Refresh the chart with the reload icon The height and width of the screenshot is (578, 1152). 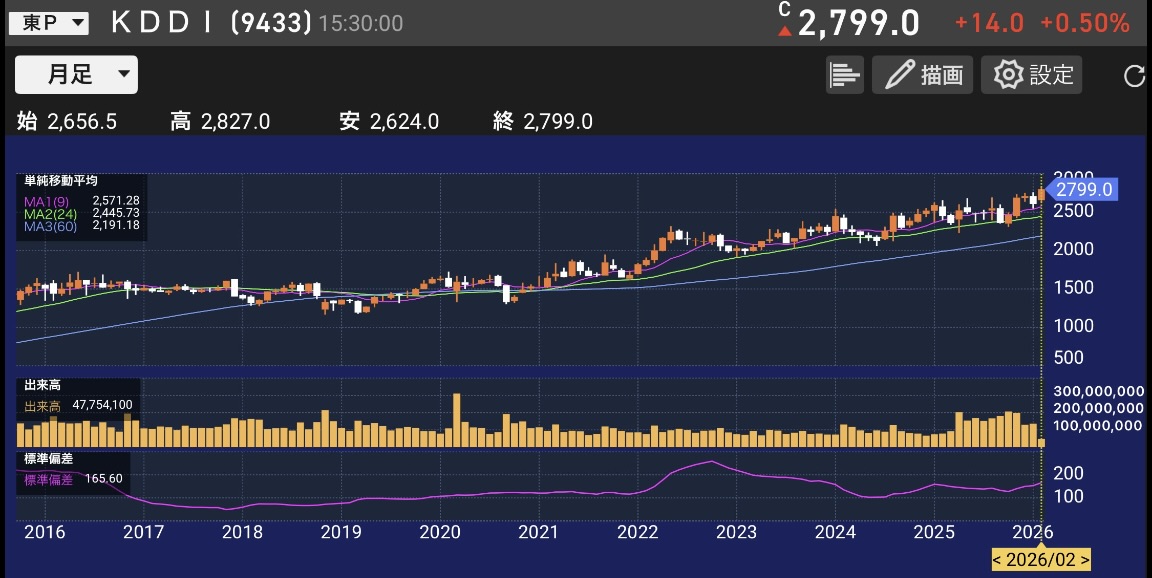point(1132,74)
